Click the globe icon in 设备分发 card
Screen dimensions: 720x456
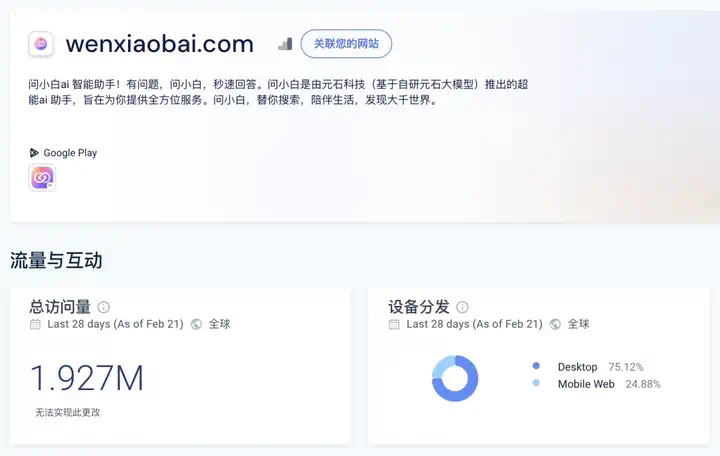(x=556, y=324)
